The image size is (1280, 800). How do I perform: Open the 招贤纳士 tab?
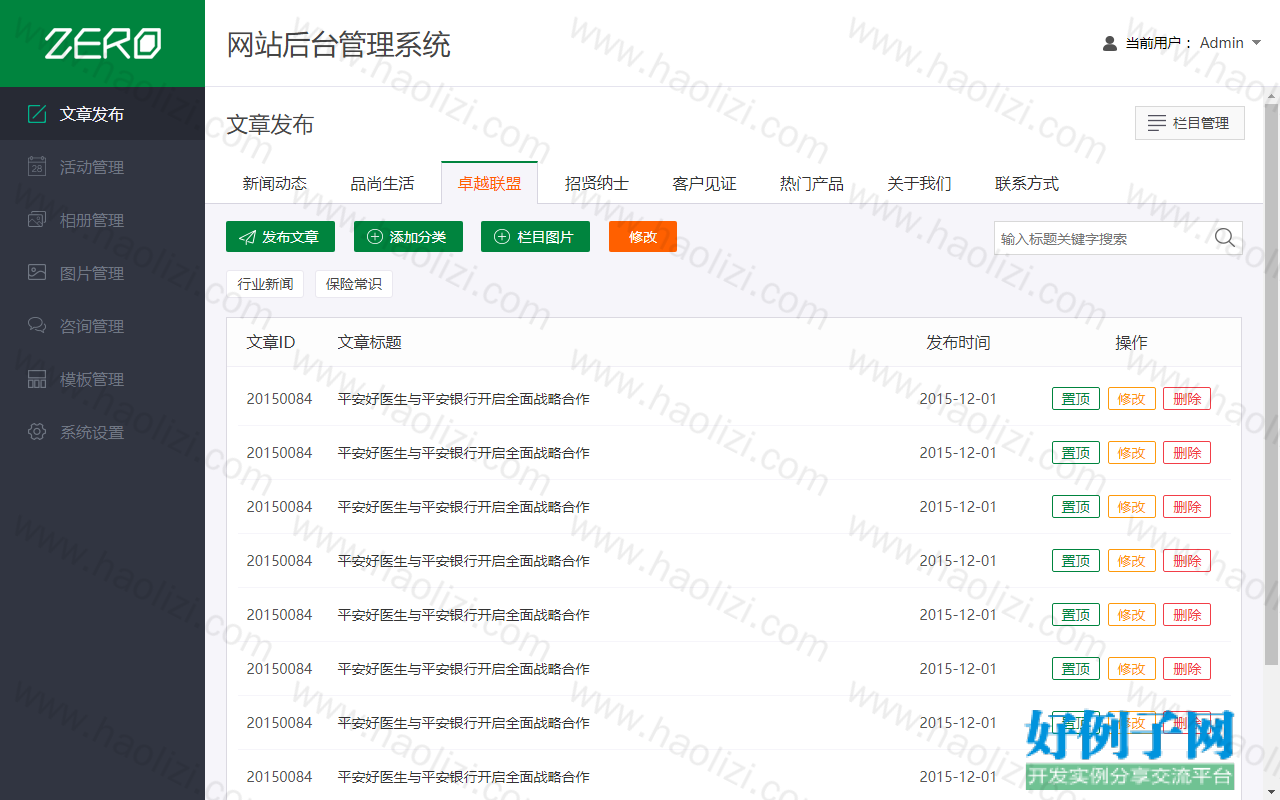point(597,183)
